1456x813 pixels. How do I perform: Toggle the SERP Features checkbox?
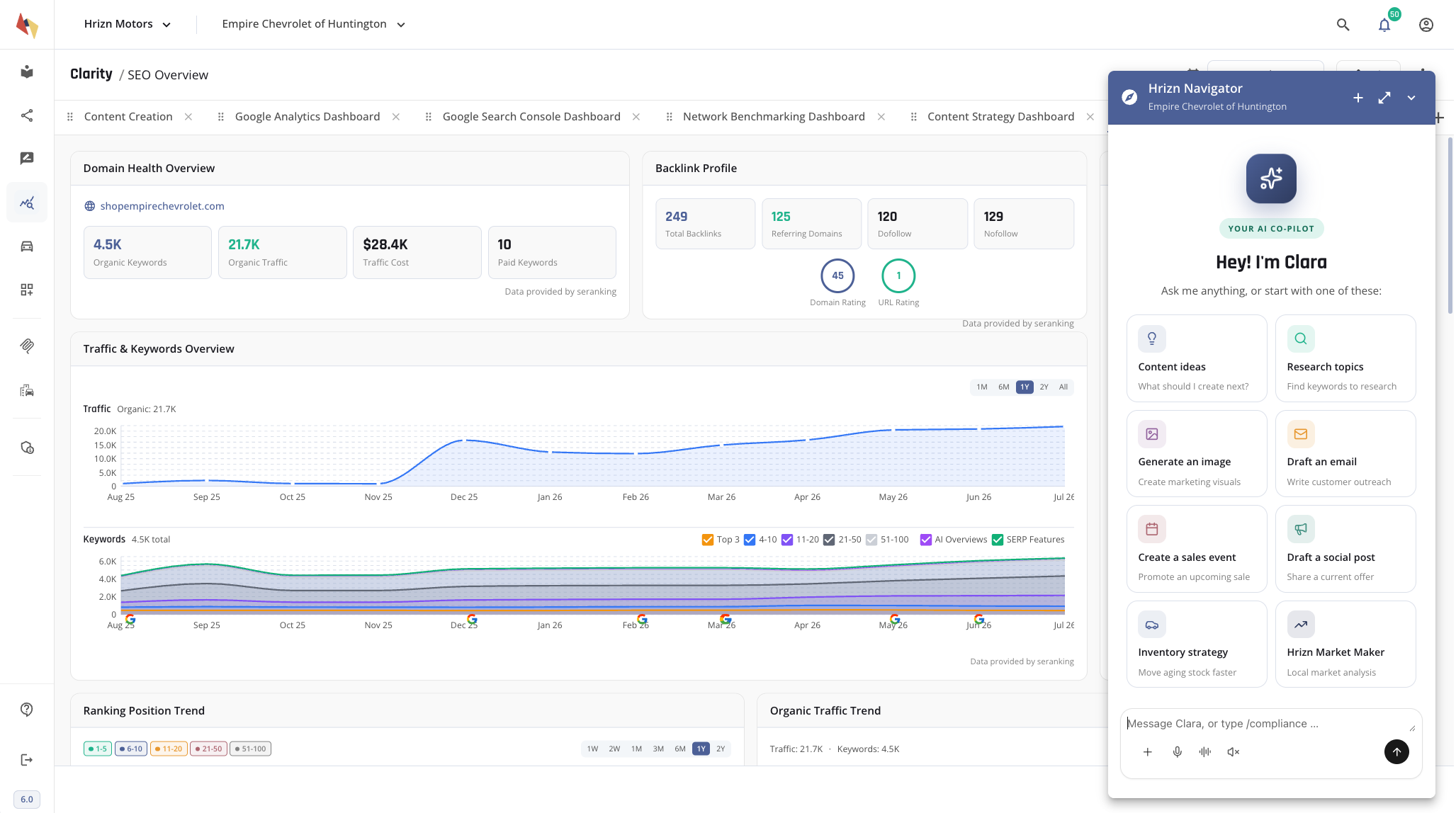[x=998, y=540]
